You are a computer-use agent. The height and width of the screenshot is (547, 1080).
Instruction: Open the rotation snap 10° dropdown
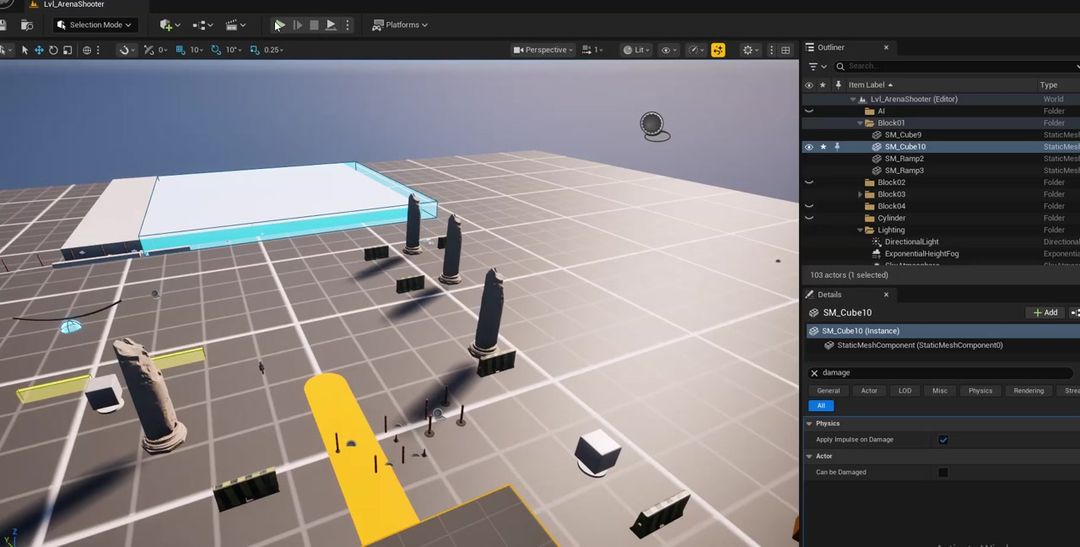(233, 50)
